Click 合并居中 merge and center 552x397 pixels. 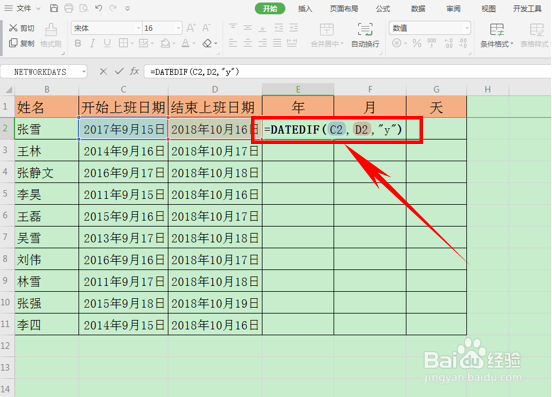(x=327, y=35)
